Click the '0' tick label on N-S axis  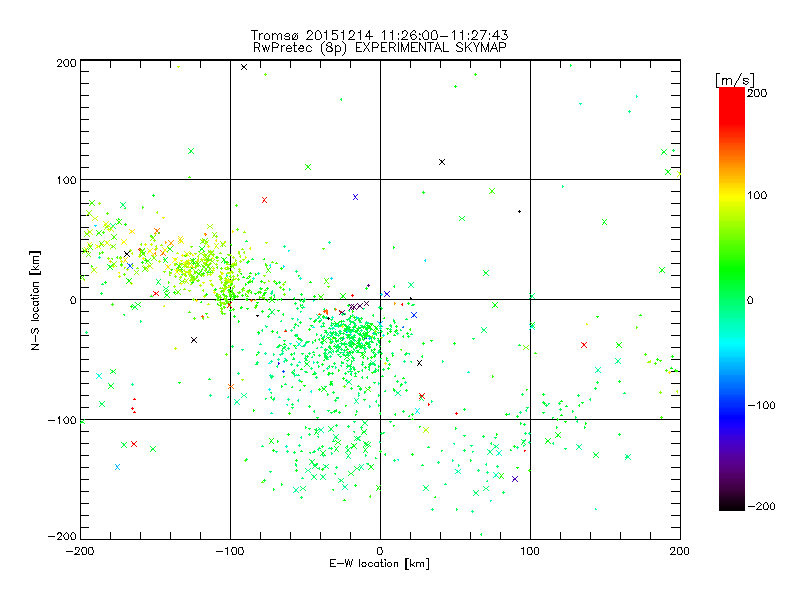pyautogui.click(x=73, y=301)
